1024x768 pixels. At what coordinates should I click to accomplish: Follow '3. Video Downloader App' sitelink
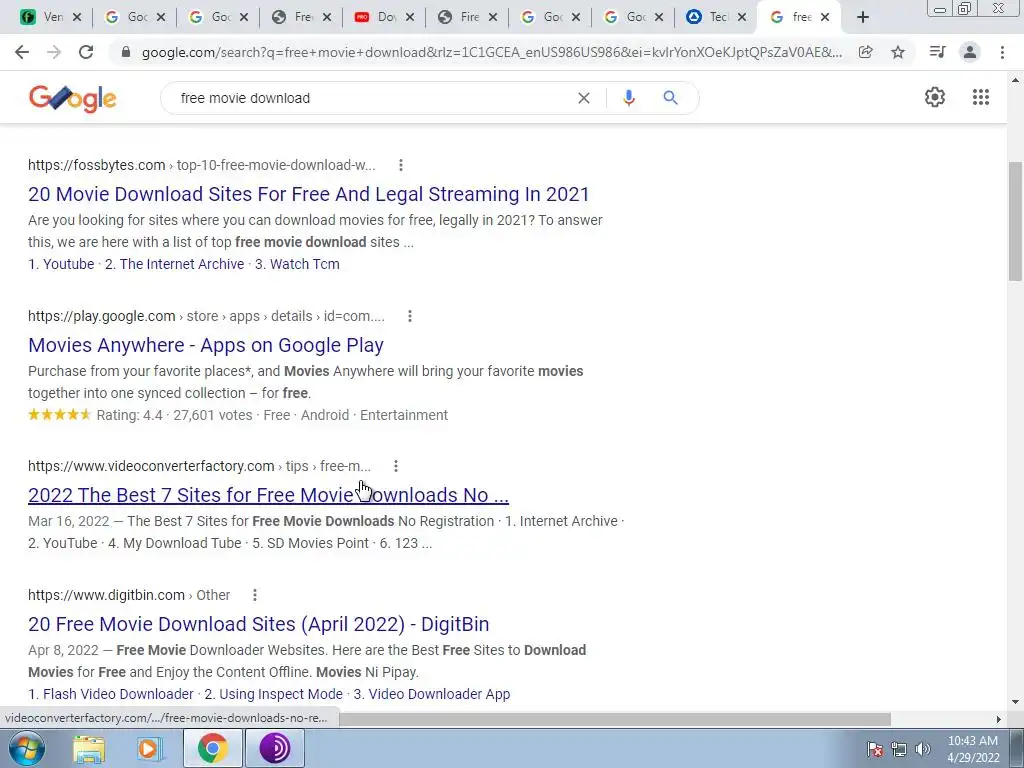click(432, 694)
